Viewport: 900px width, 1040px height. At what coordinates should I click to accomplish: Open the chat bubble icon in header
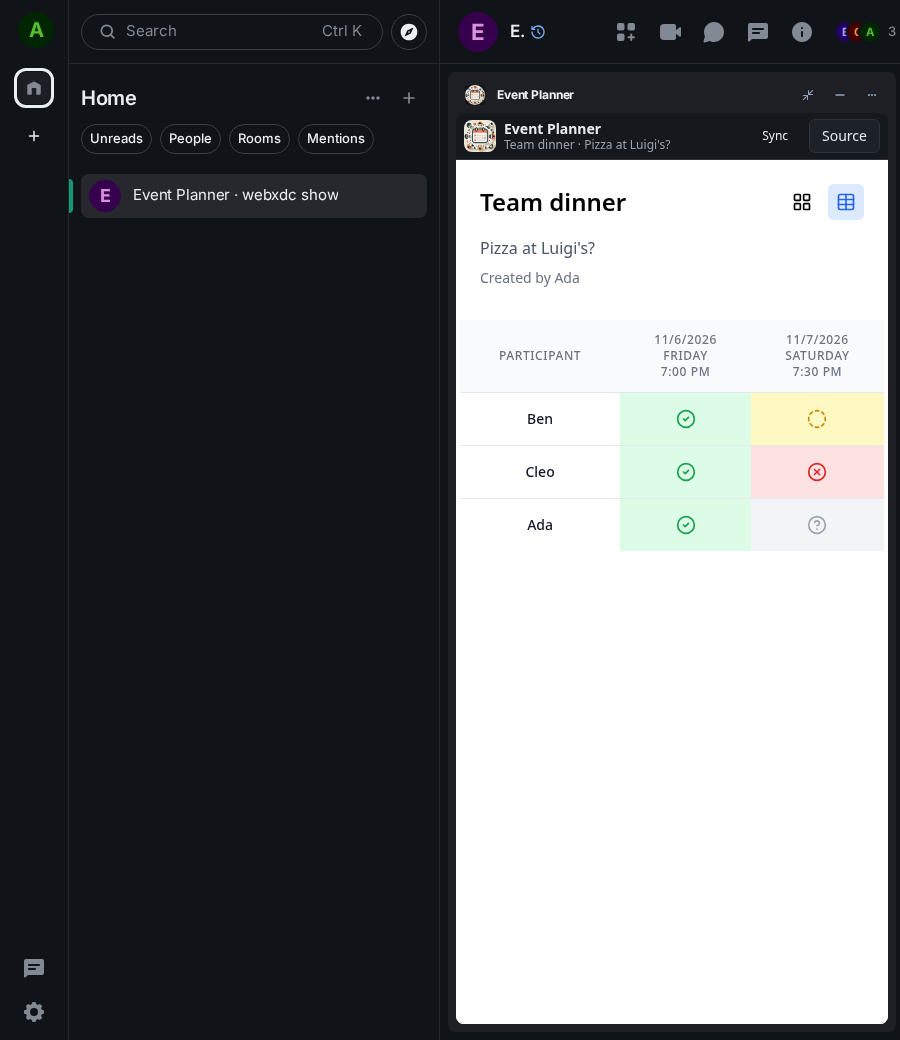click(x=714, y=32)
